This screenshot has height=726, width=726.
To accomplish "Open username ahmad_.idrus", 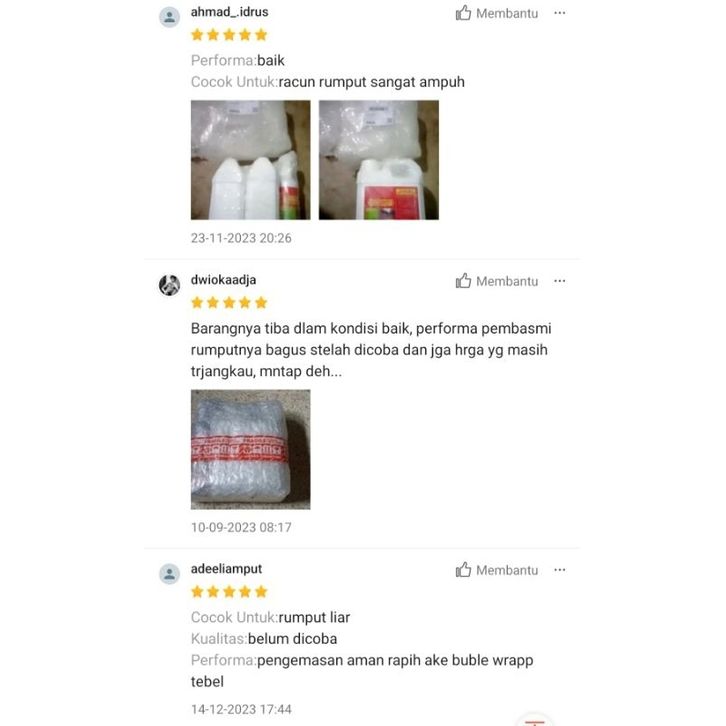I will tap(229, 12).
